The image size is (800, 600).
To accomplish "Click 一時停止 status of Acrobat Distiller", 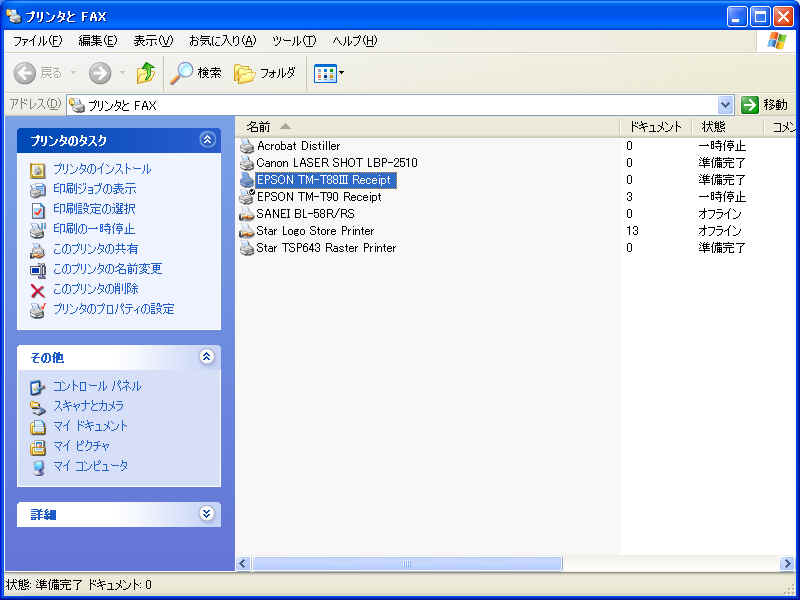I will (x=722, y=146).
